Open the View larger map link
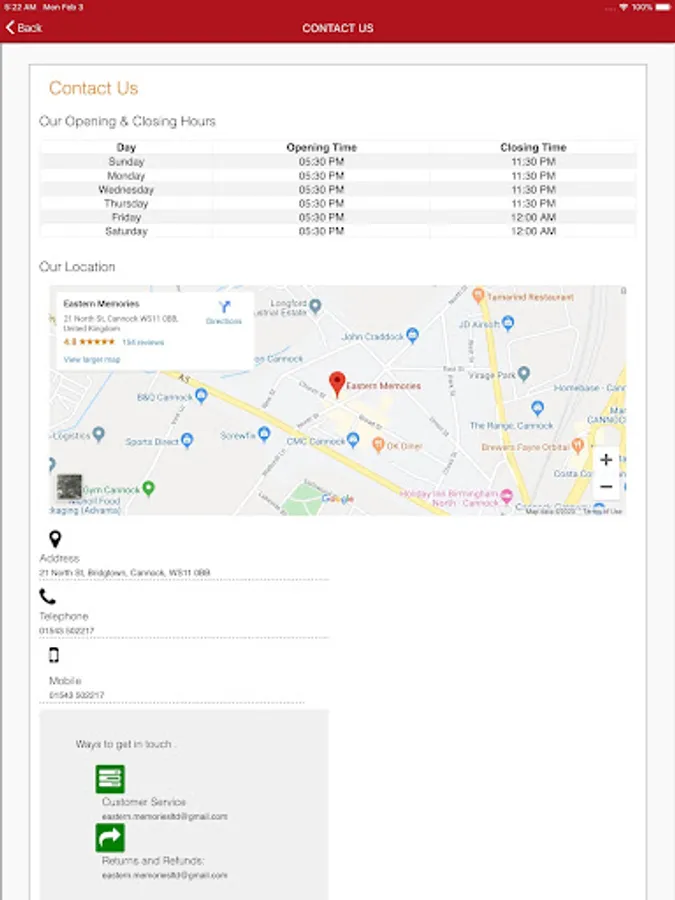Image resolution: width=675 pixels, height=900 pixels. (x=92, y=359)
